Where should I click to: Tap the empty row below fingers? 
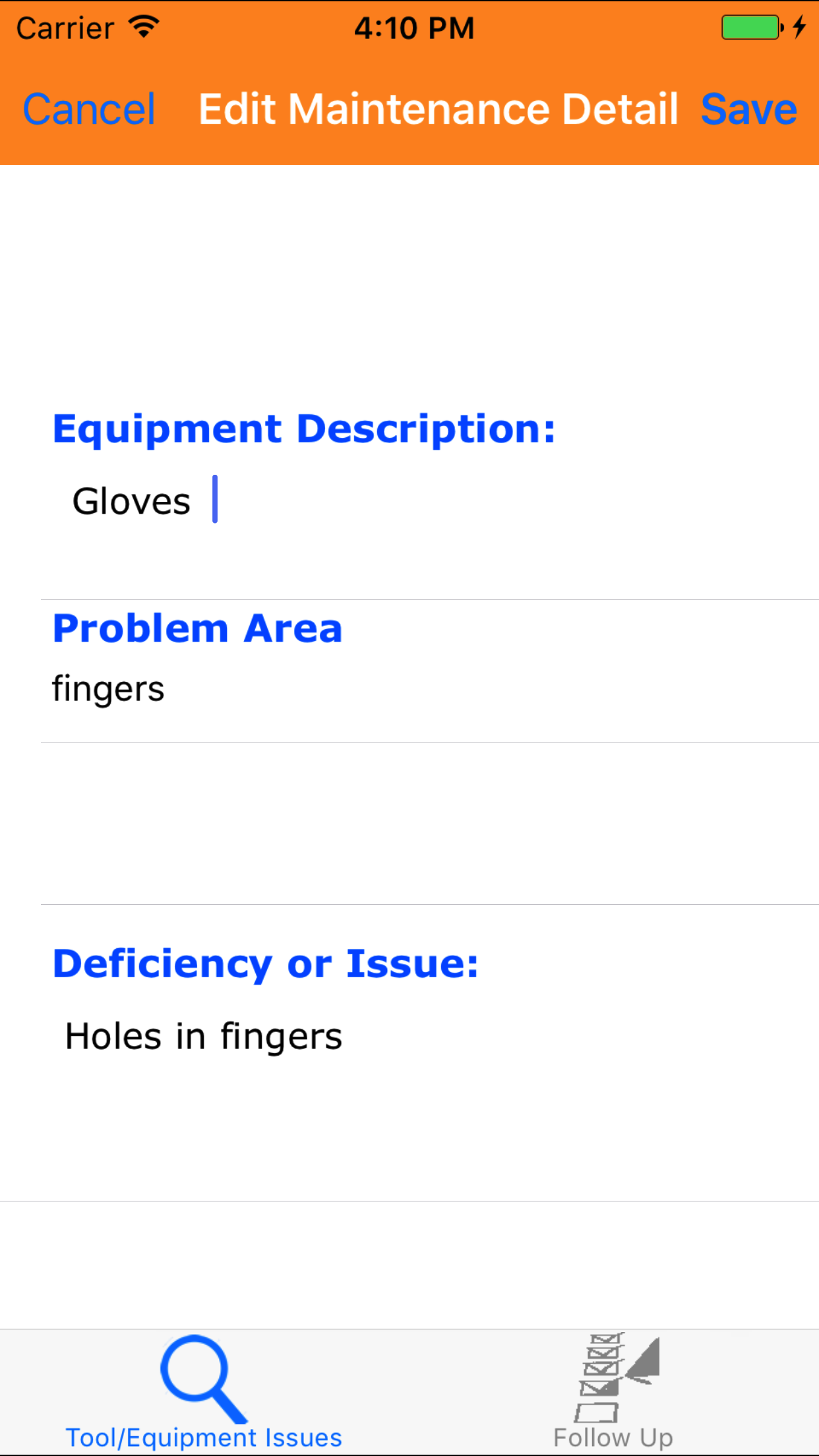coord(429,824)
